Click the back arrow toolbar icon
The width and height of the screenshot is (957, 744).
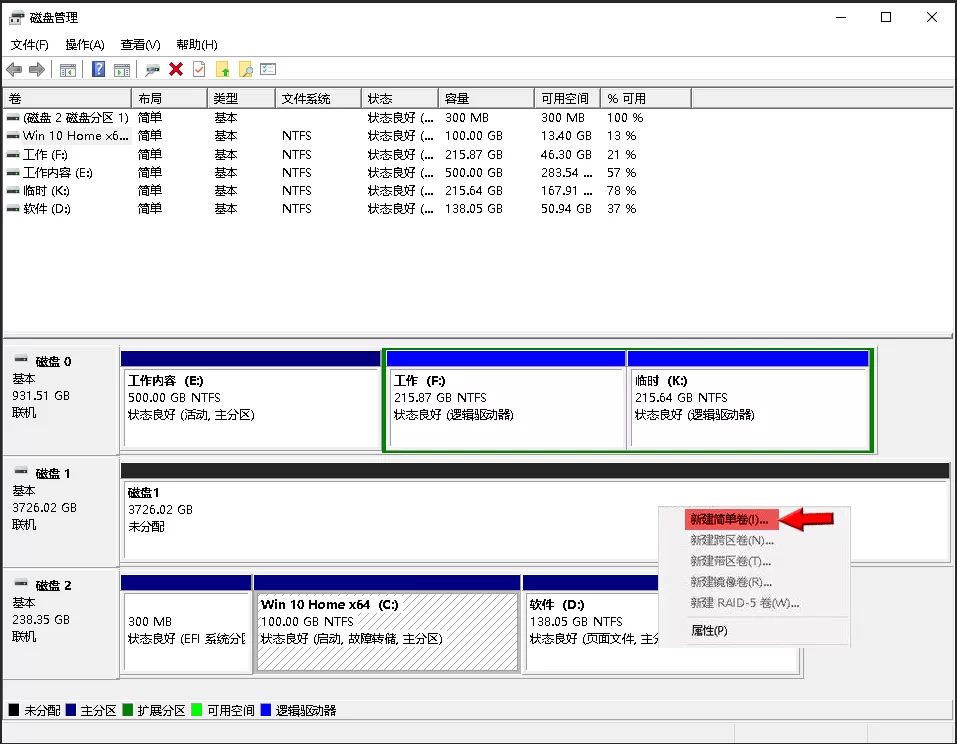click(14, 69)
